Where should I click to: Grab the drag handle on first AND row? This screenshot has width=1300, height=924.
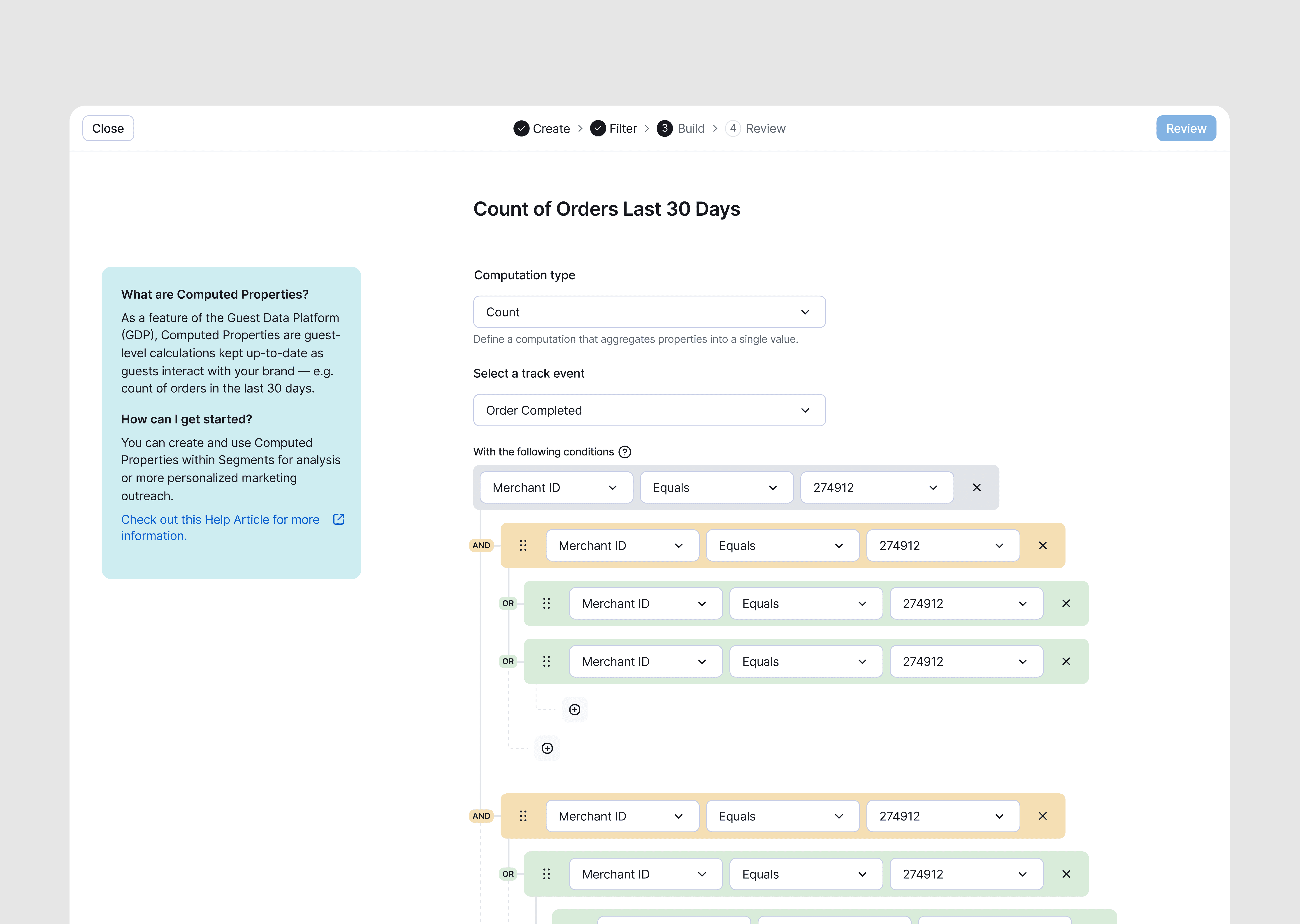pos(523,546)
